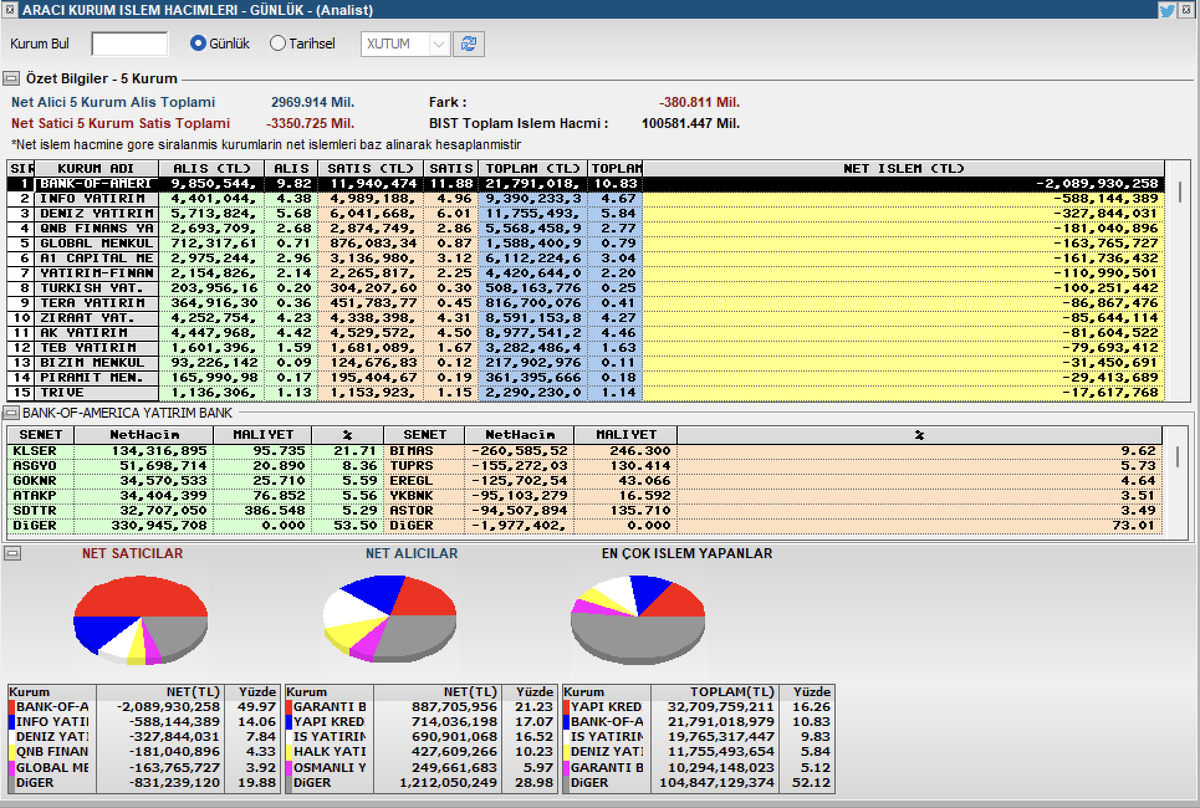This screenshot has height=808, width=1200.
Task: Collapse the Özet Bilgiler section
Action: pos(11,78)
